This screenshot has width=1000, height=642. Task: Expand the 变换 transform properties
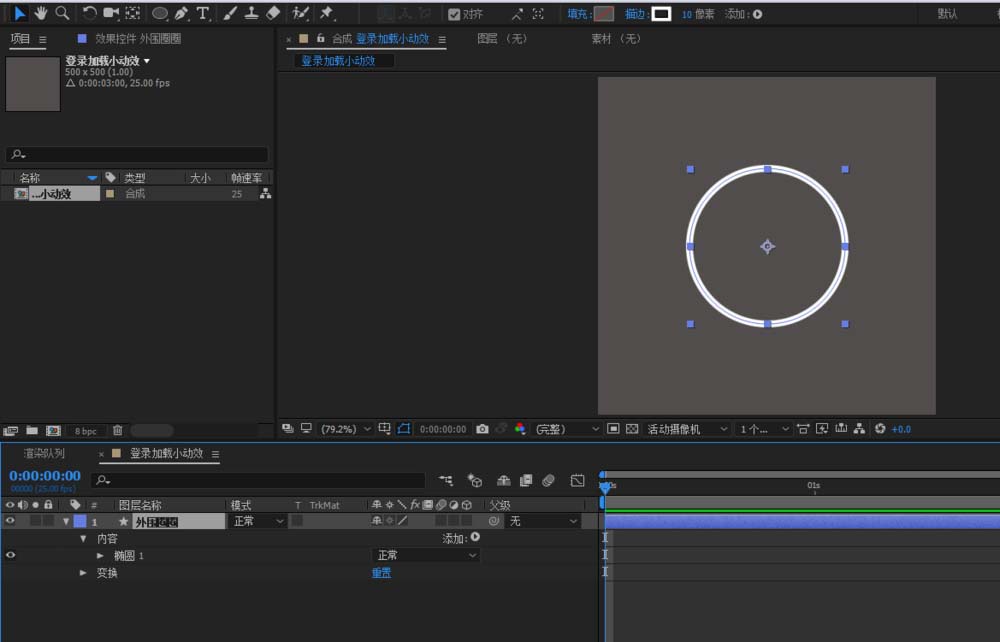click(x=83, y=573)
